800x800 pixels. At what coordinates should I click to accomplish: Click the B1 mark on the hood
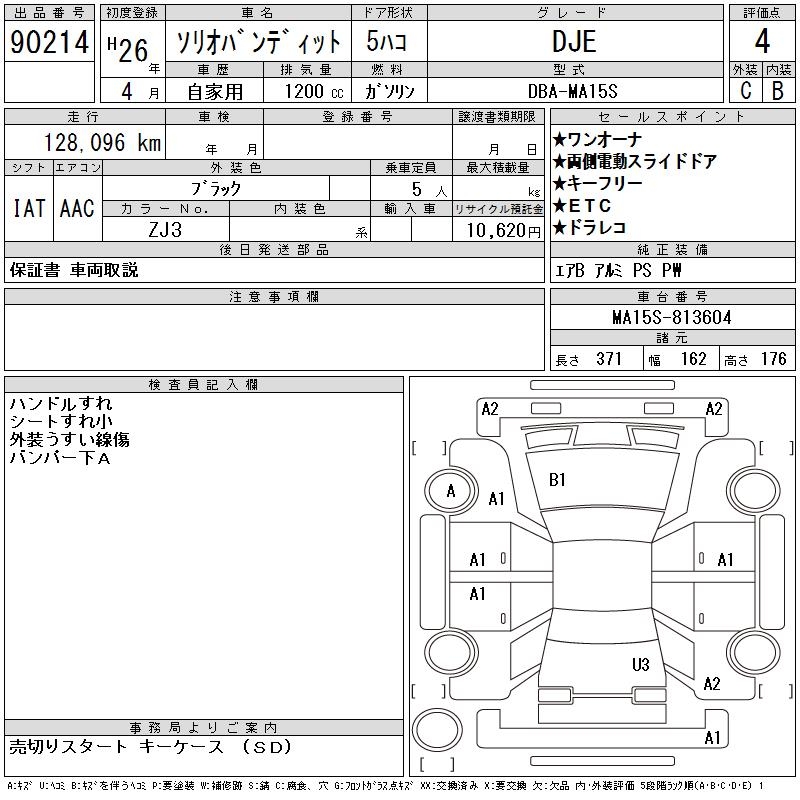tap(557, 480)
